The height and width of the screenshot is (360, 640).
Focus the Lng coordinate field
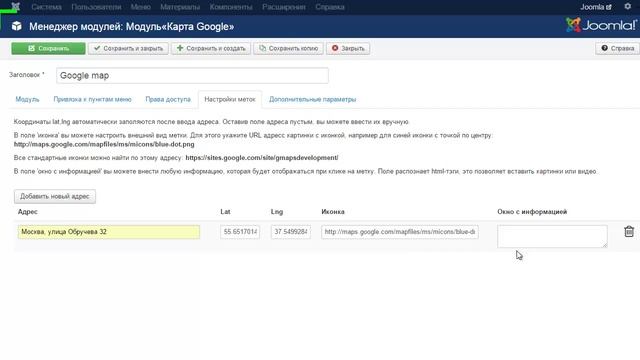[x=291, y=232]
